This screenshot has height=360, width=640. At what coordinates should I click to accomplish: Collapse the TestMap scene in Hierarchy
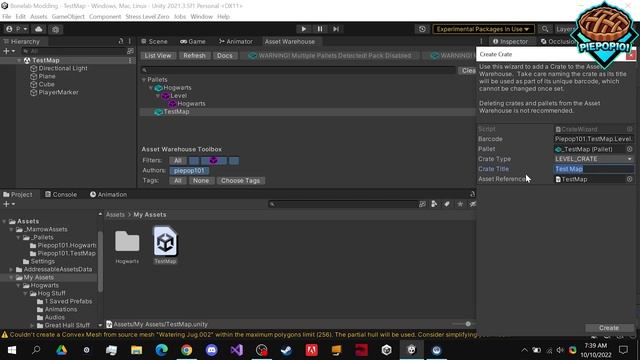tap(19, 60)
